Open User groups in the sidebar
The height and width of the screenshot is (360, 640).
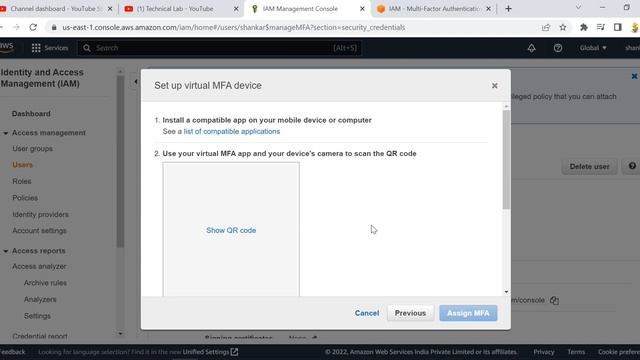coord(32,149)
